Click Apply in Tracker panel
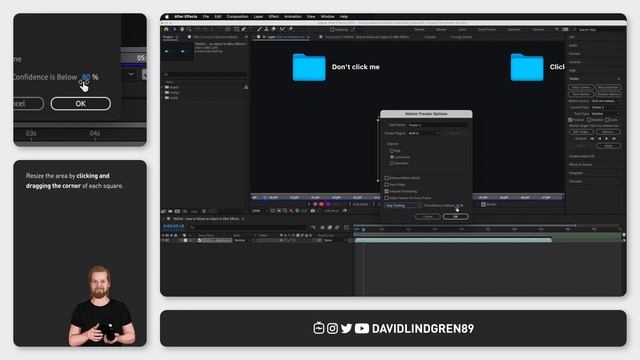 609,146
